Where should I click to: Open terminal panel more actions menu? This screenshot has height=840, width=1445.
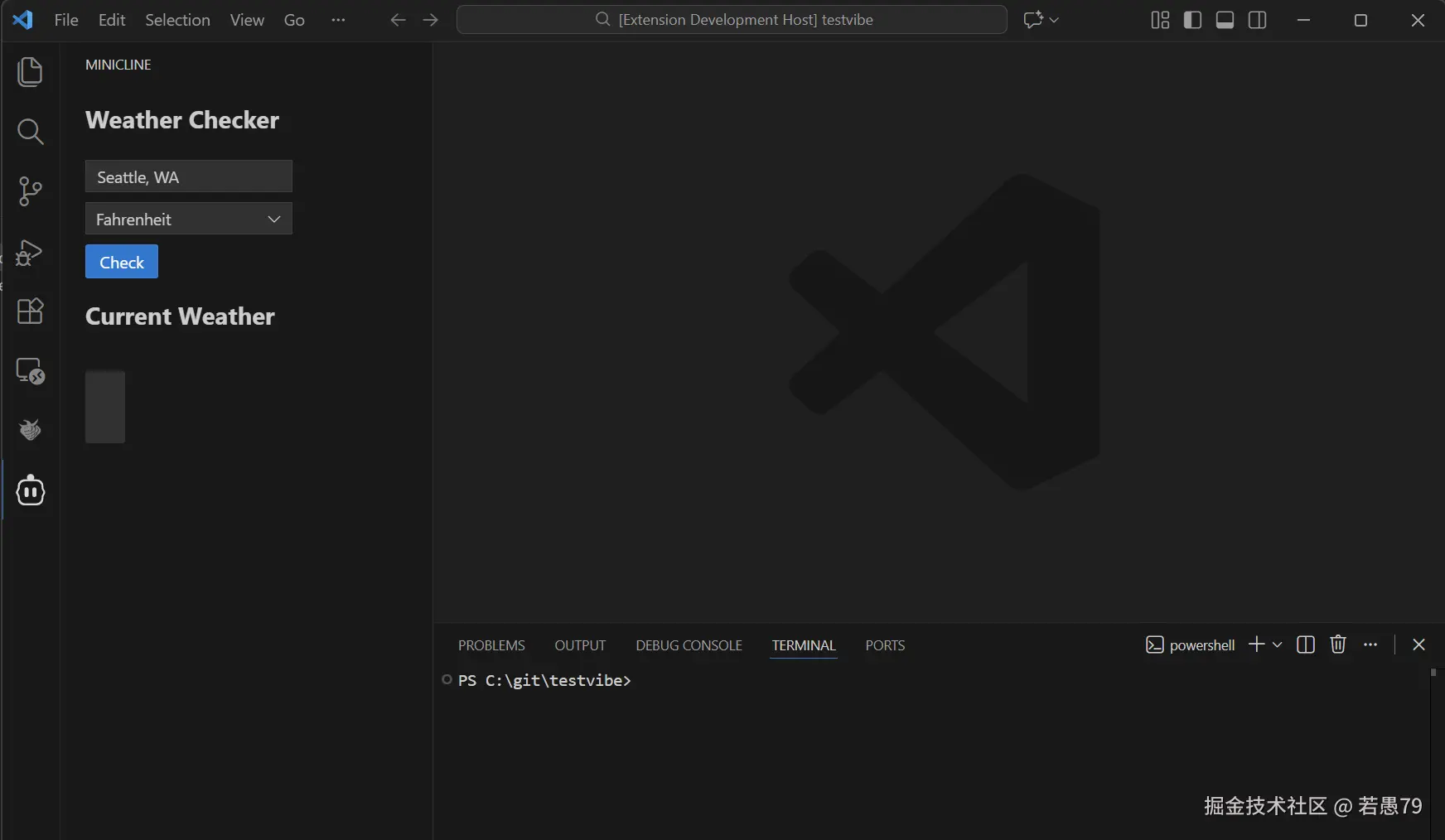[1370, 644]
